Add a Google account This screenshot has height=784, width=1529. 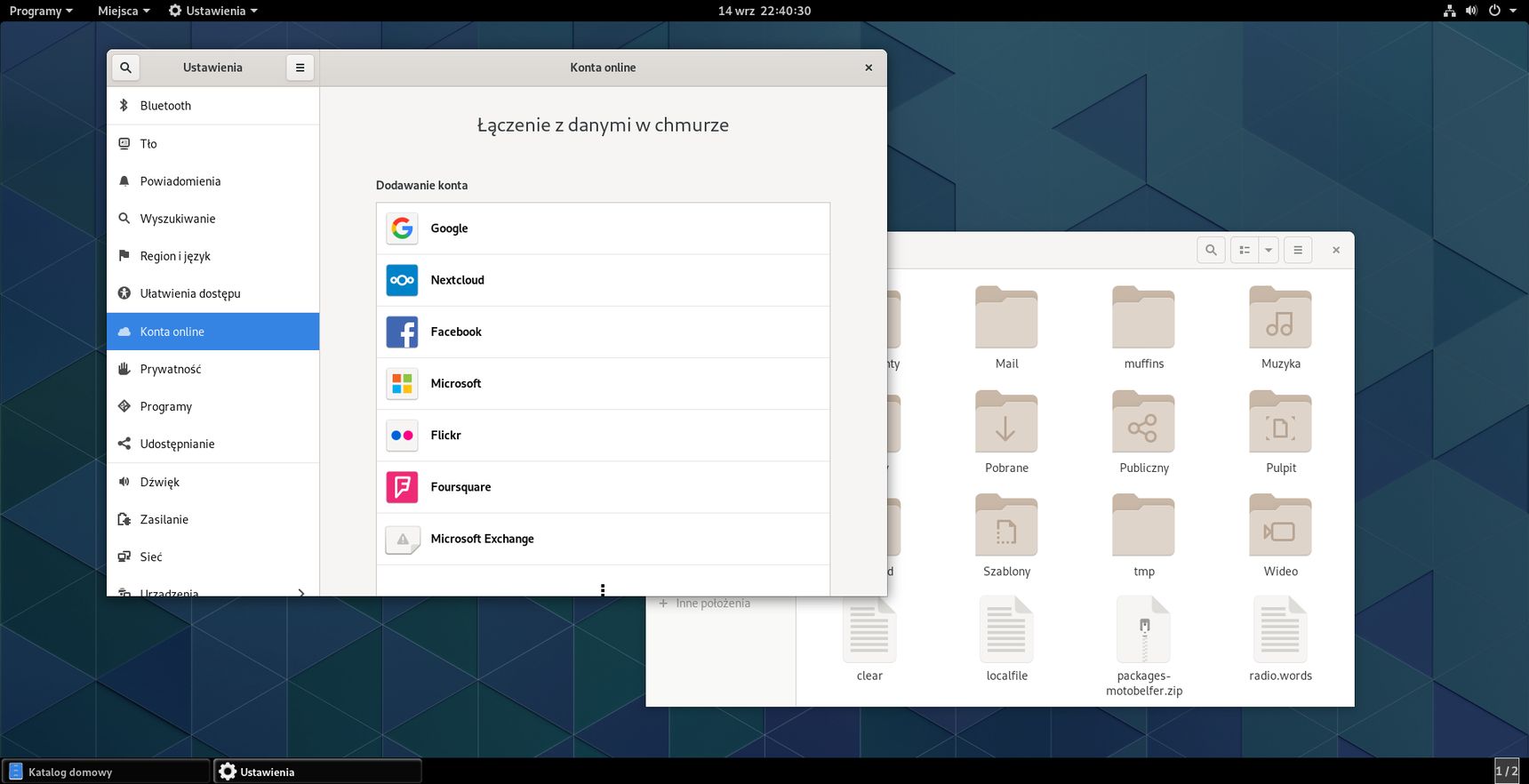603,228
